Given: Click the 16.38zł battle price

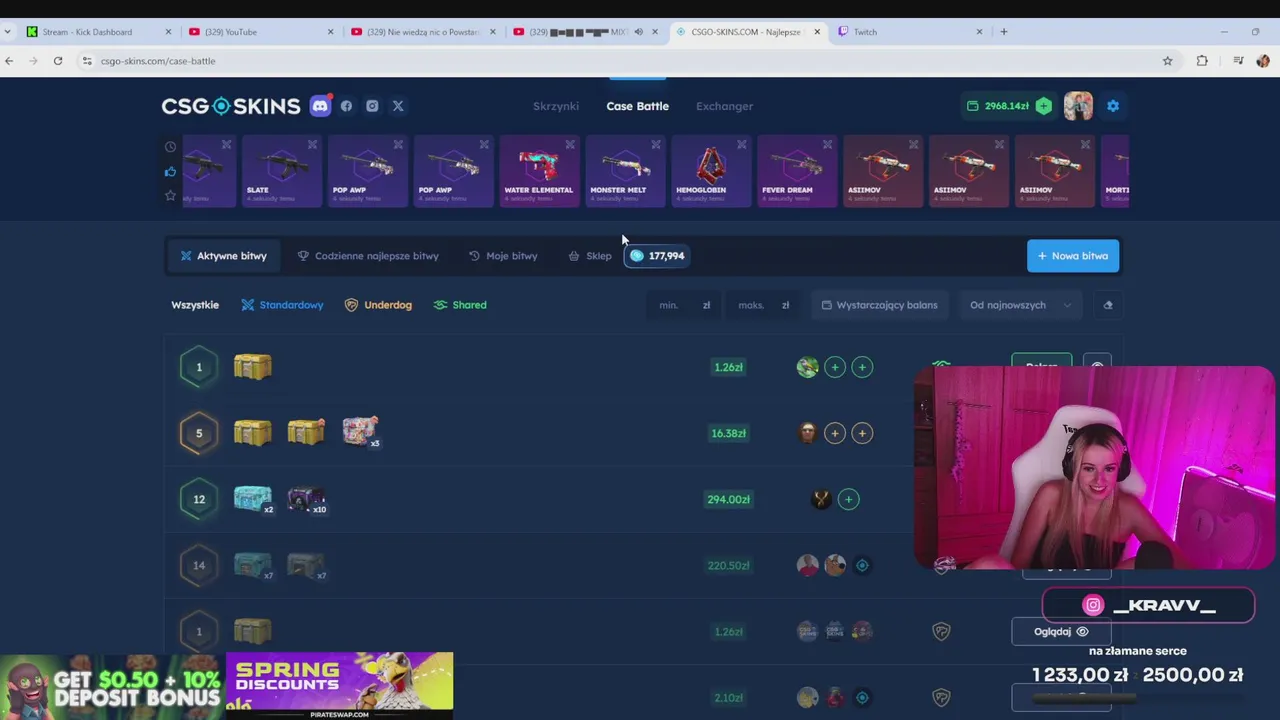Looking at the screenshot, I should click(728, 433).
